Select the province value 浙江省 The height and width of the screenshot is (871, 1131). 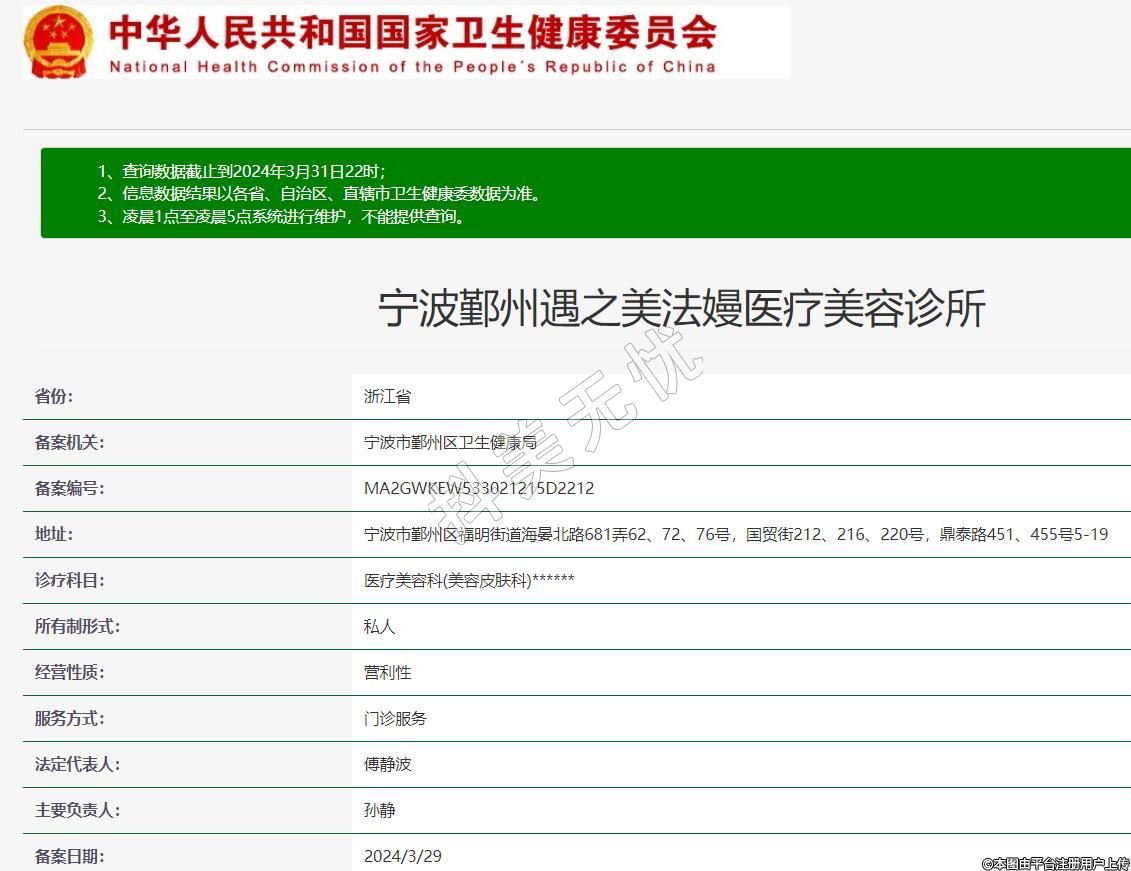click(387, 397)
